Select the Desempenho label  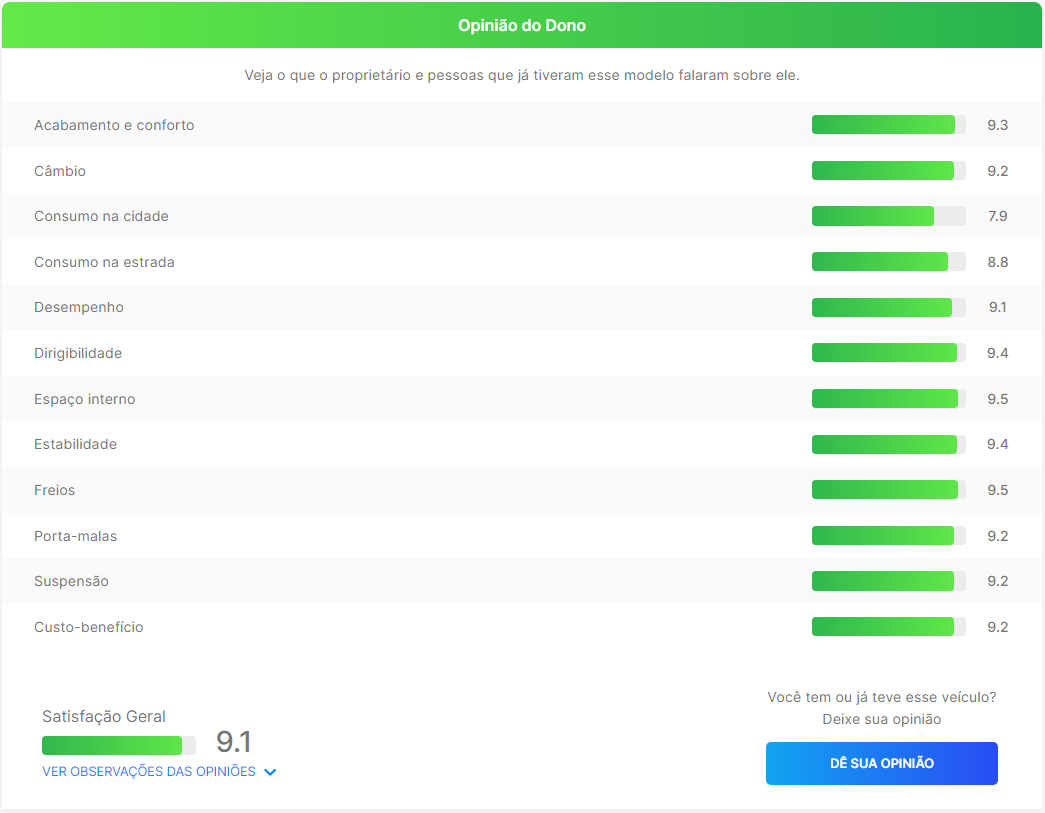click(79, 308)
